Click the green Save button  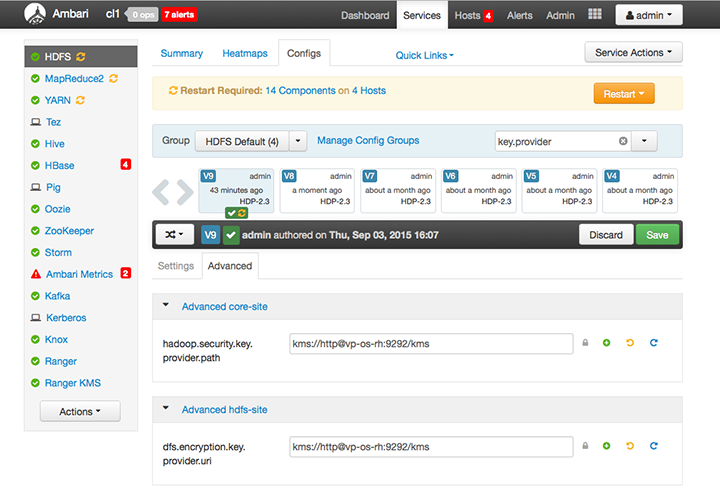[657, 235]
